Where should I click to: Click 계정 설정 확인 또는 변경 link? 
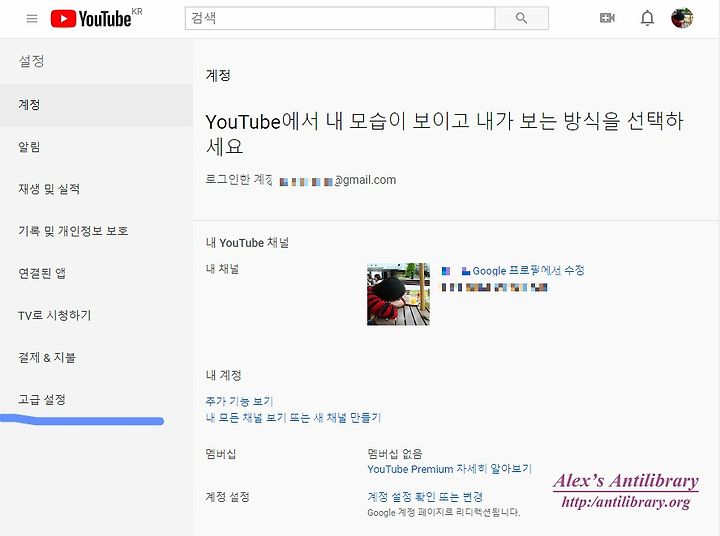click(425, 497)
